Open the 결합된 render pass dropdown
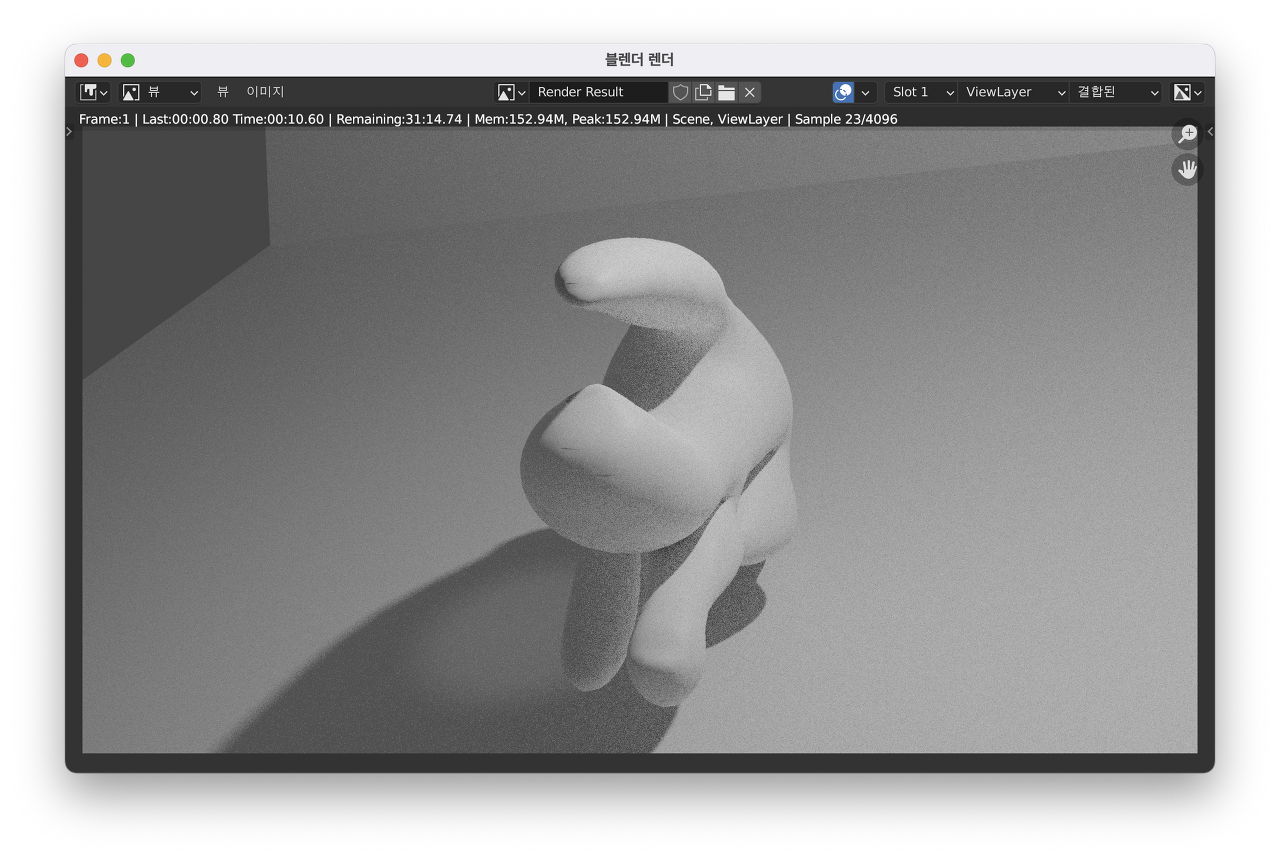Screen dimensions: 1280x859 (1116, 92)
